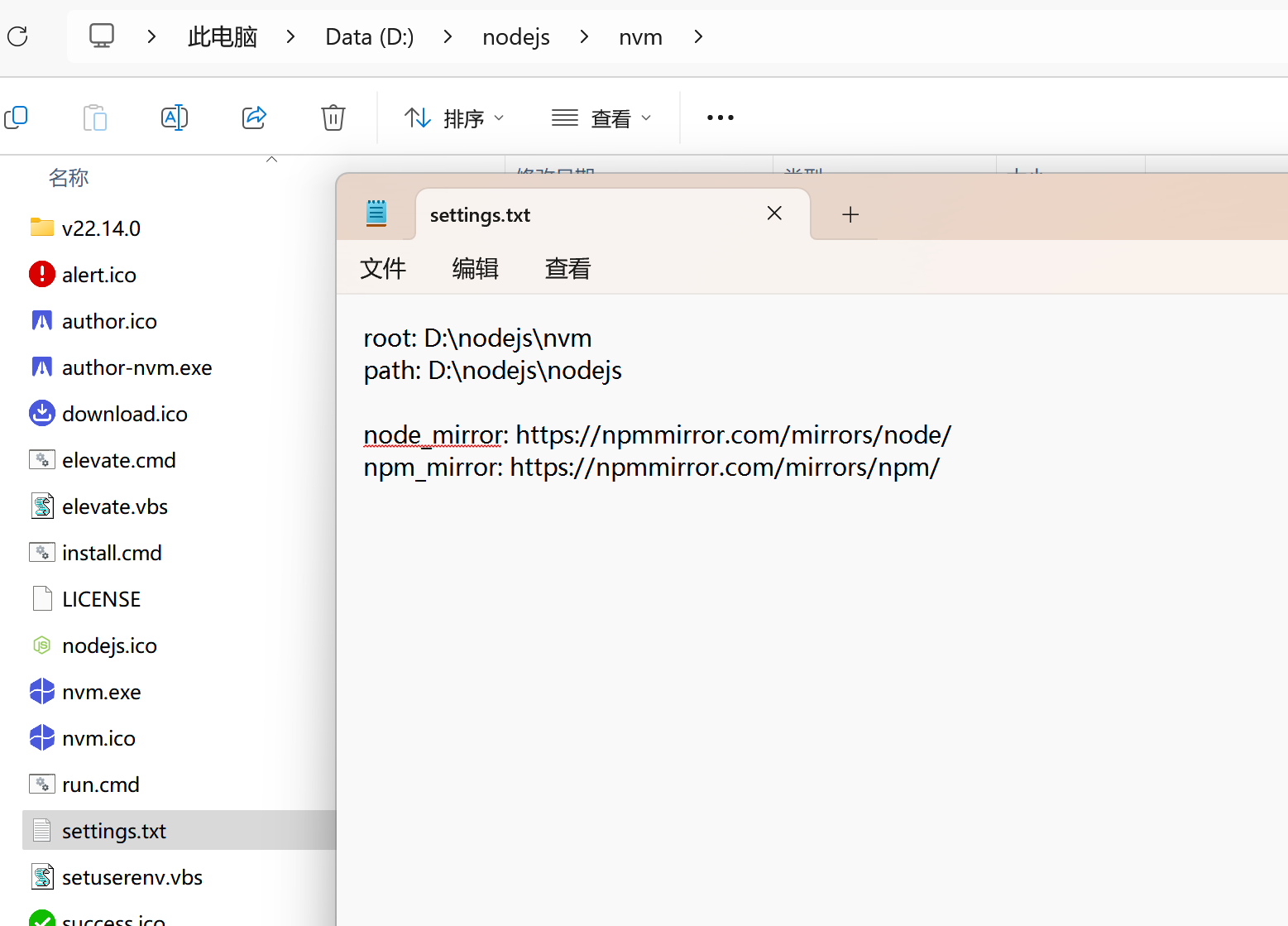1288x926 pixels.
Task: Open the 文件 menu in Notepad
Action: coord(383,268)
